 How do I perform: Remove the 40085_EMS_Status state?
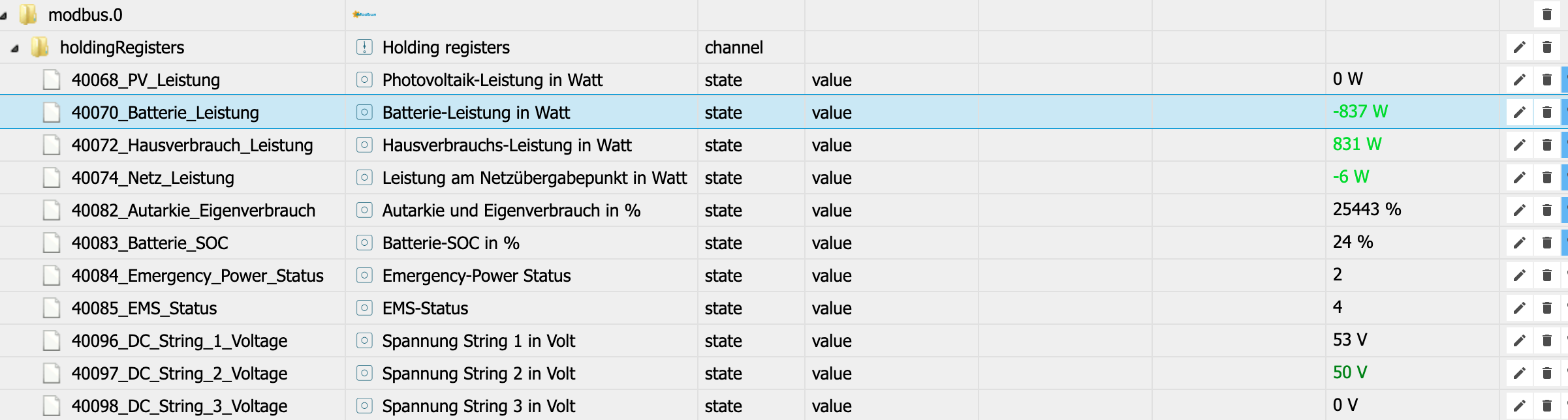1546,308
